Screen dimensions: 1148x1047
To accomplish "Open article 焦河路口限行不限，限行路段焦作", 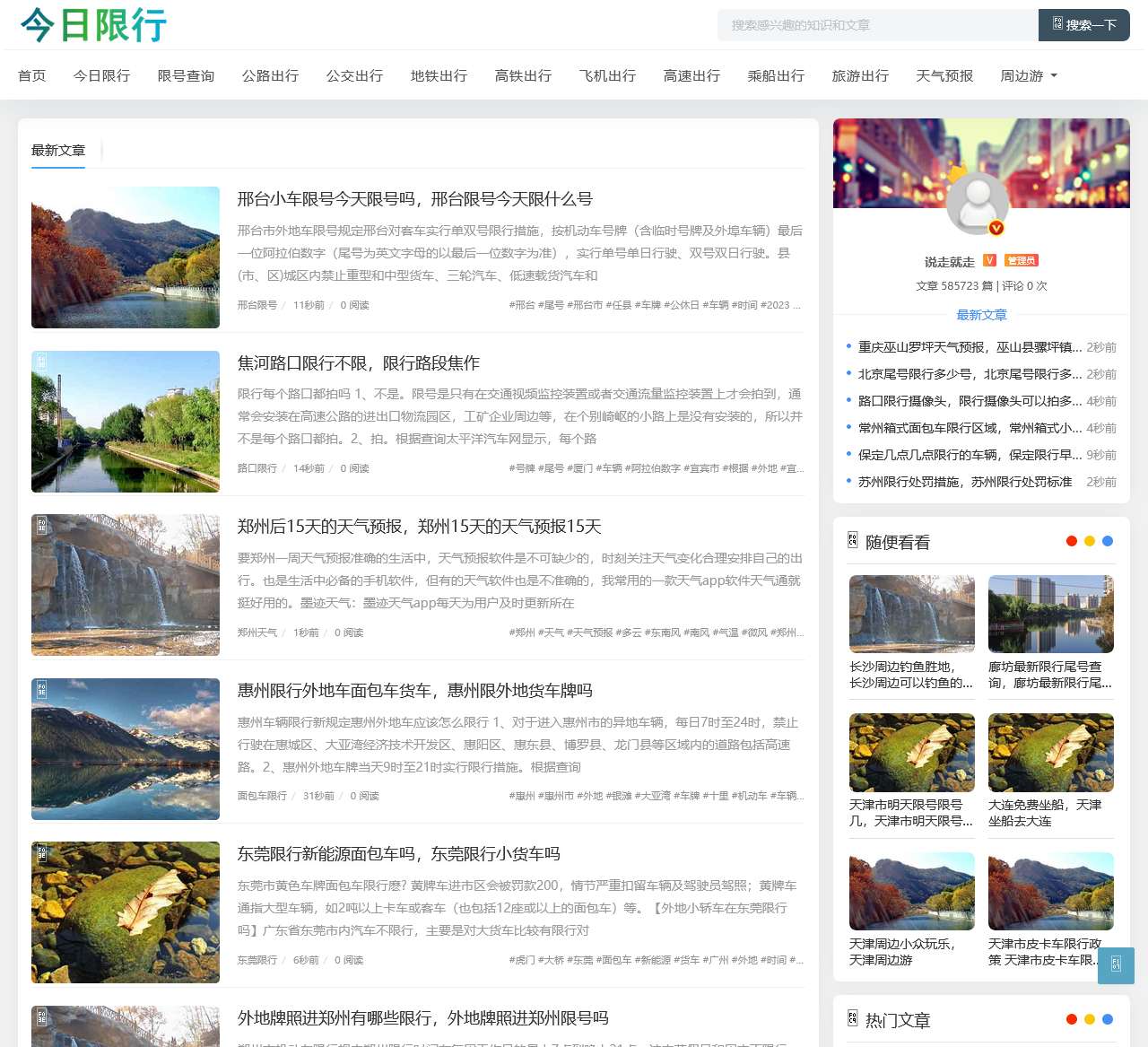I will (x=359, y=363).
